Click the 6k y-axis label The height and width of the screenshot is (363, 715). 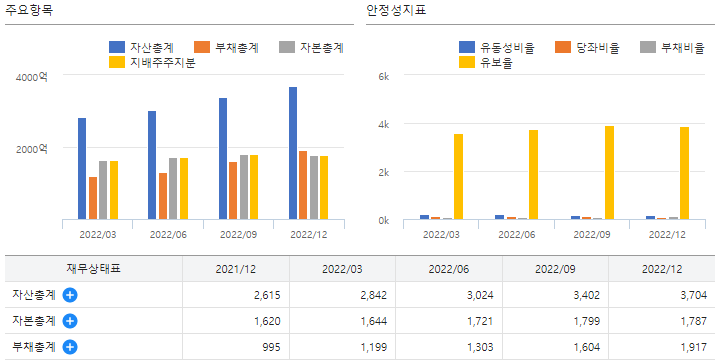click(x=384, y=77)
